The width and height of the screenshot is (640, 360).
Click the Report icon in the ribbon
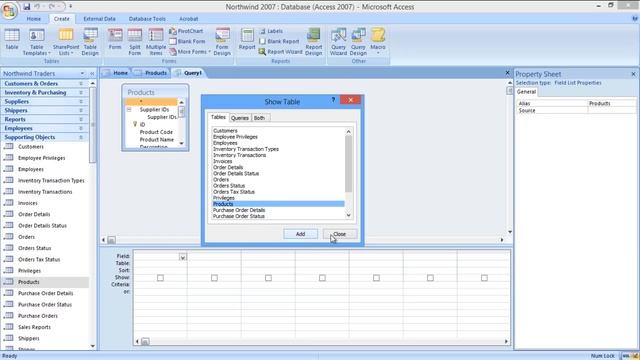point(247,40)
